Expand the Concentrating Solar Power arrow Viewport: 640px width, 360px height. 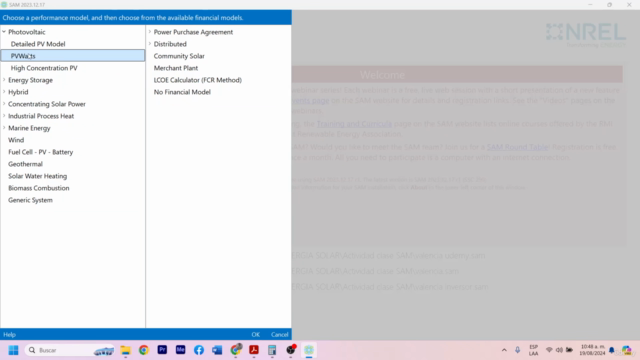4,104
